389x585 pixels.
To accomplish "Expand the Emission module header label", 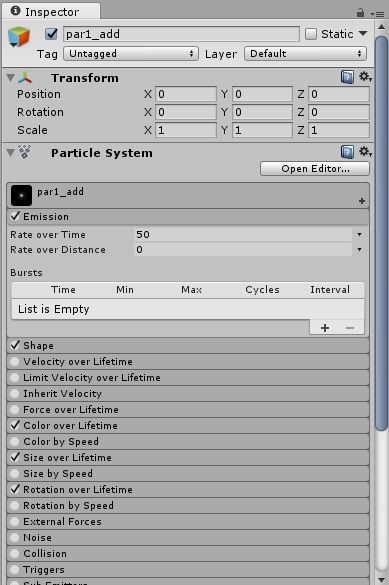I will click(x=46, y=216).
